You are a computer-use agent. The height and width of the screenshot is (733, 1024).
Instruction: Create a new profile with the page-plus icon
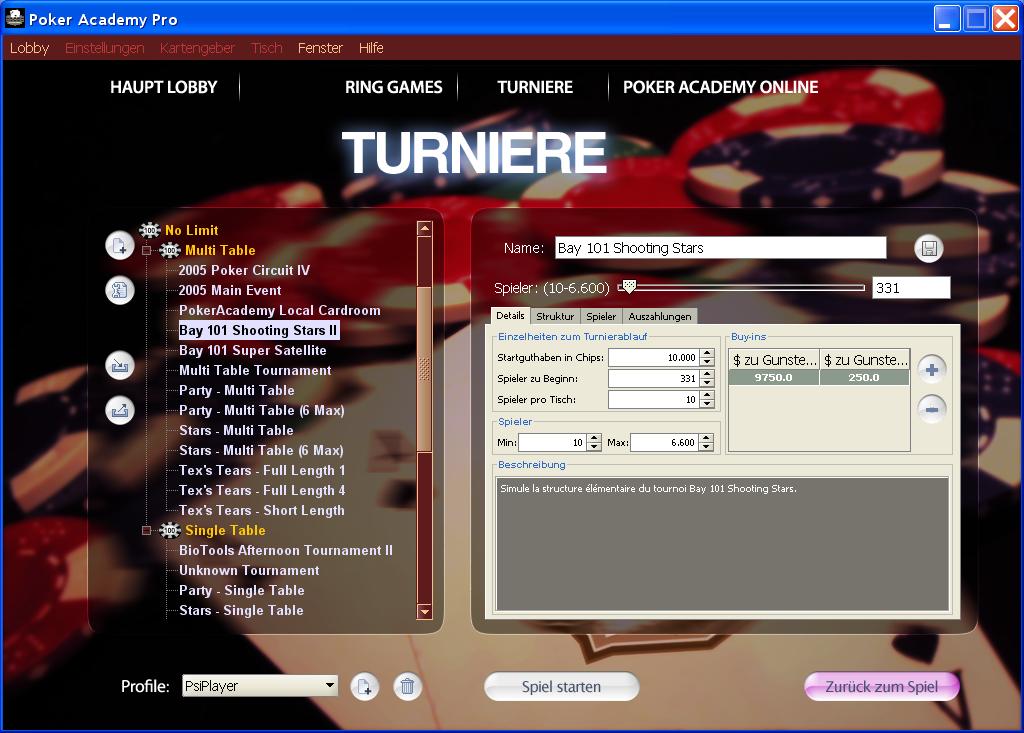pyautogui.click(x=364, y=687)
